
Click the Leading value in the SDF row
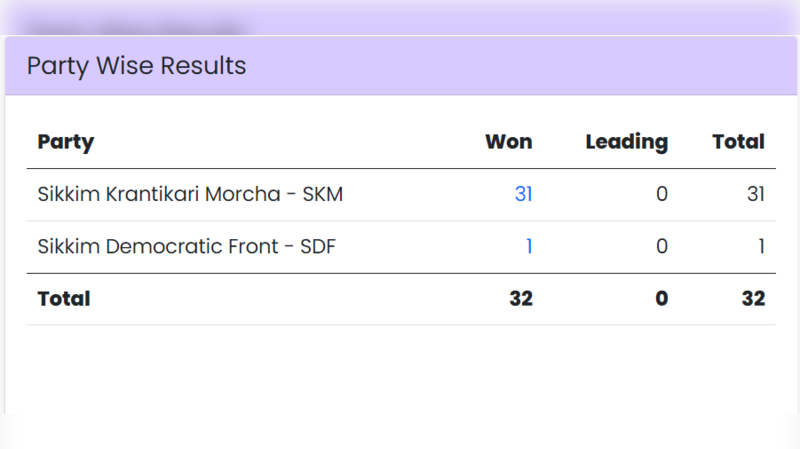click(661, 246)
